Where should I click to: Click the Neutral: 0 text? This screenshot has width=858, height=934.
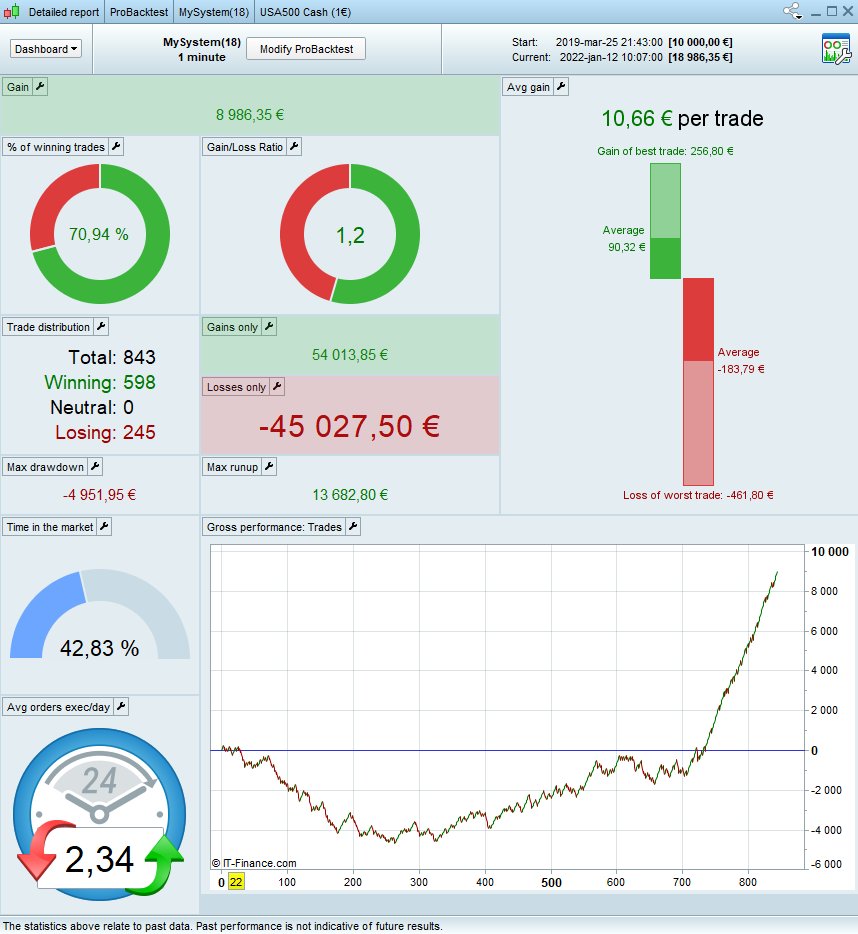tap(92, 407)
